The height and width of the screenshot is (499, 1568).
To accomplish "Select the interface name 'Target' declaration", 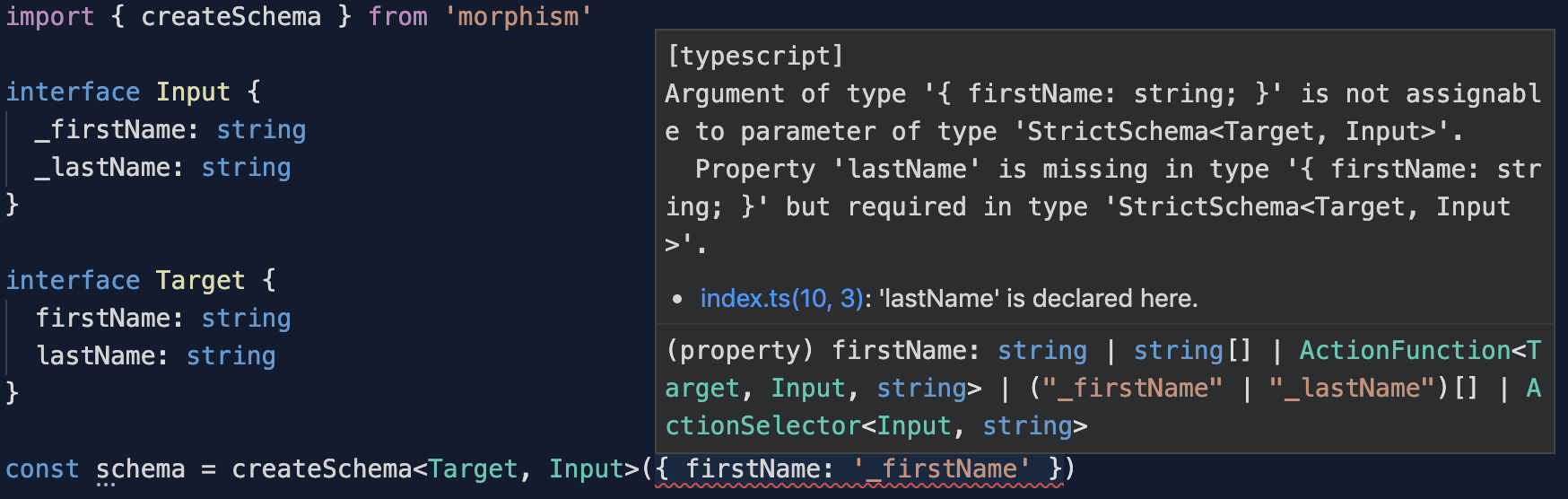I will coord(200,280).
